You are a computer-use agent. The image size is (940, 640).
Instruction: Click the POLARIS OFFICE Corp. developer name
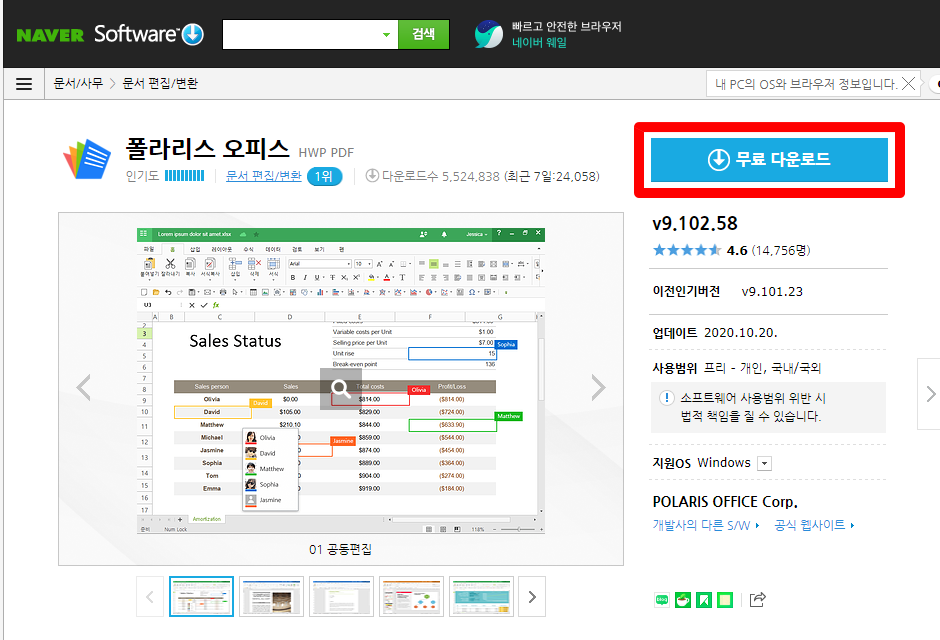pos(725,502)
